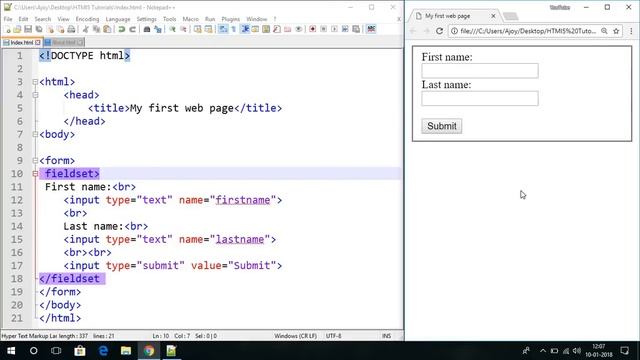Open the Function List toolbar icon
Screen dimensions: 640x360
point(277,29)
